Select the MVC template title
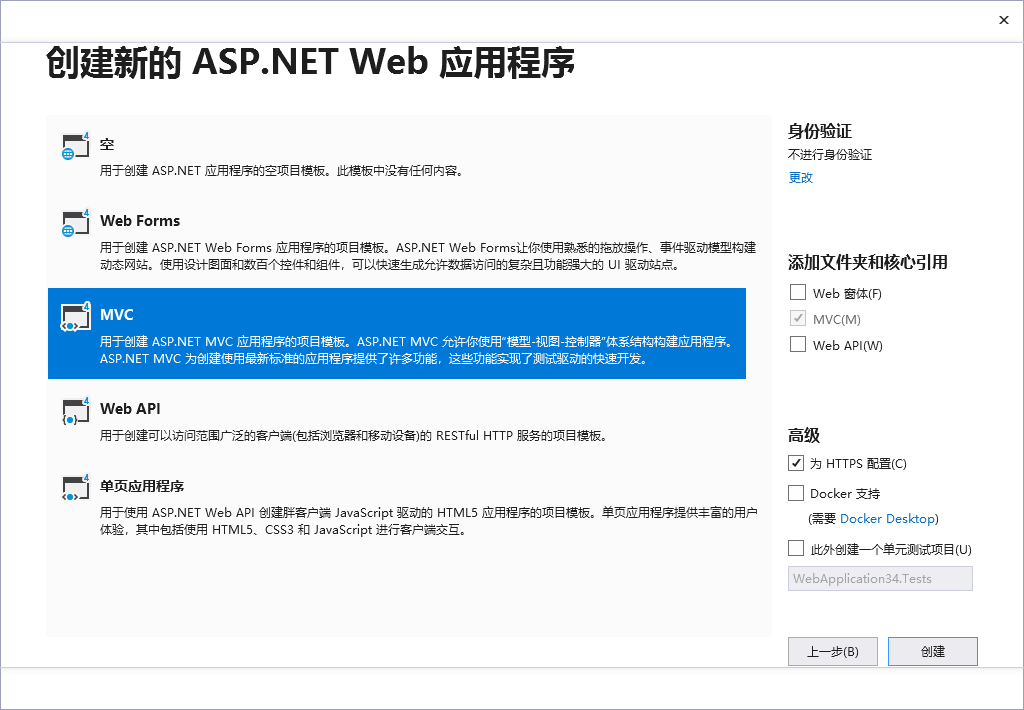Viewport: 1024px width, 710px height. coord(117,315)
